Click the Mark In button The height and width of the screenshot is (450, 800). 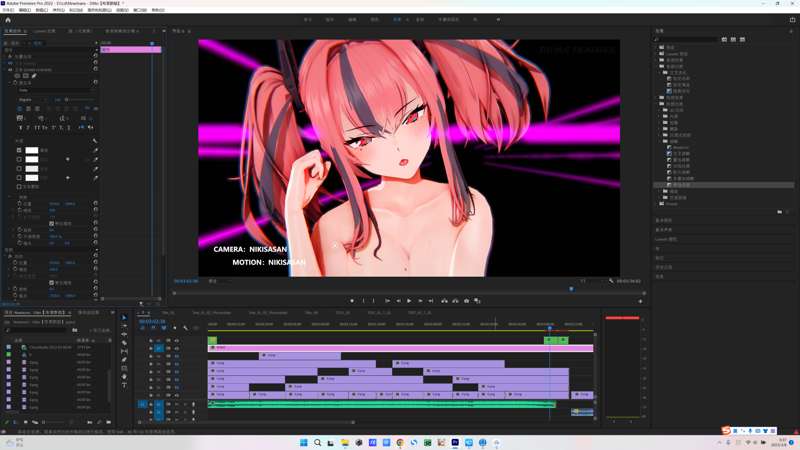(363, 301)
